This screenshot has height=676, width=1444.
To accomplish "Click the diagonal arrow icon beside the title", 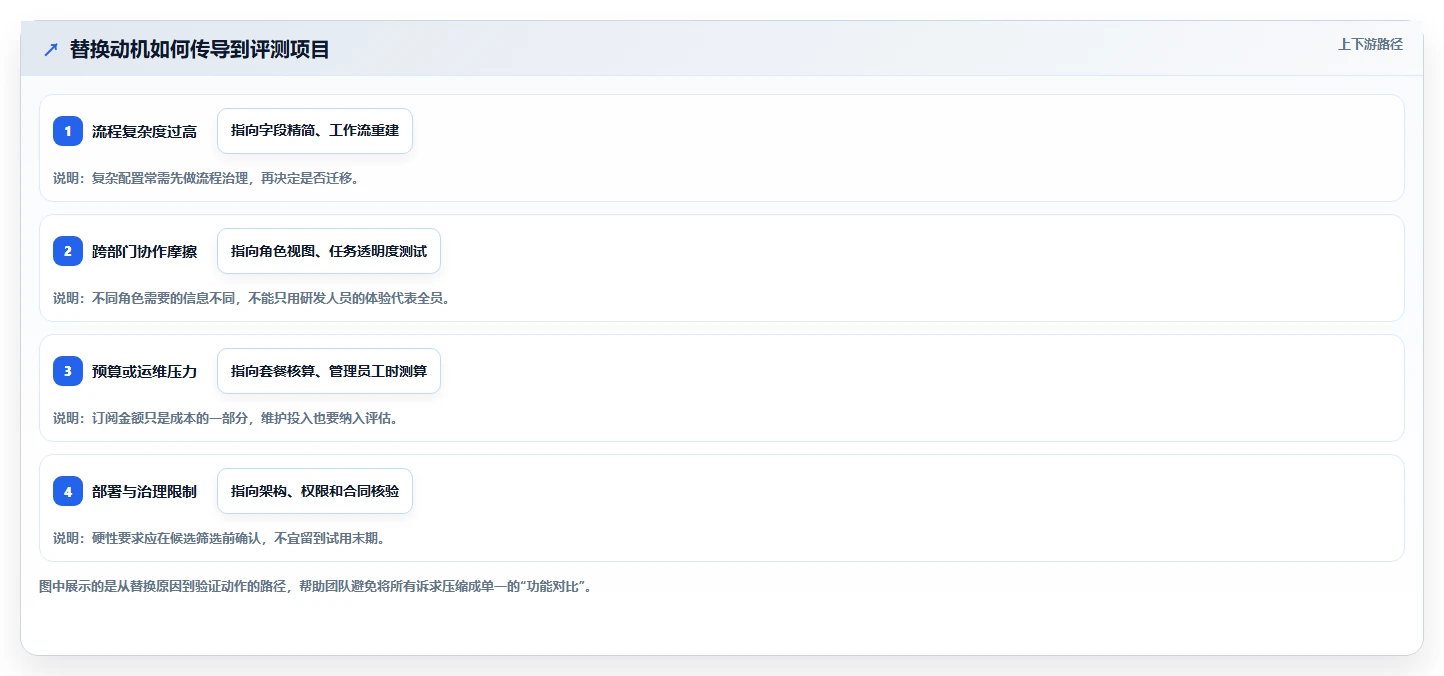I will [x=51, y=49].
